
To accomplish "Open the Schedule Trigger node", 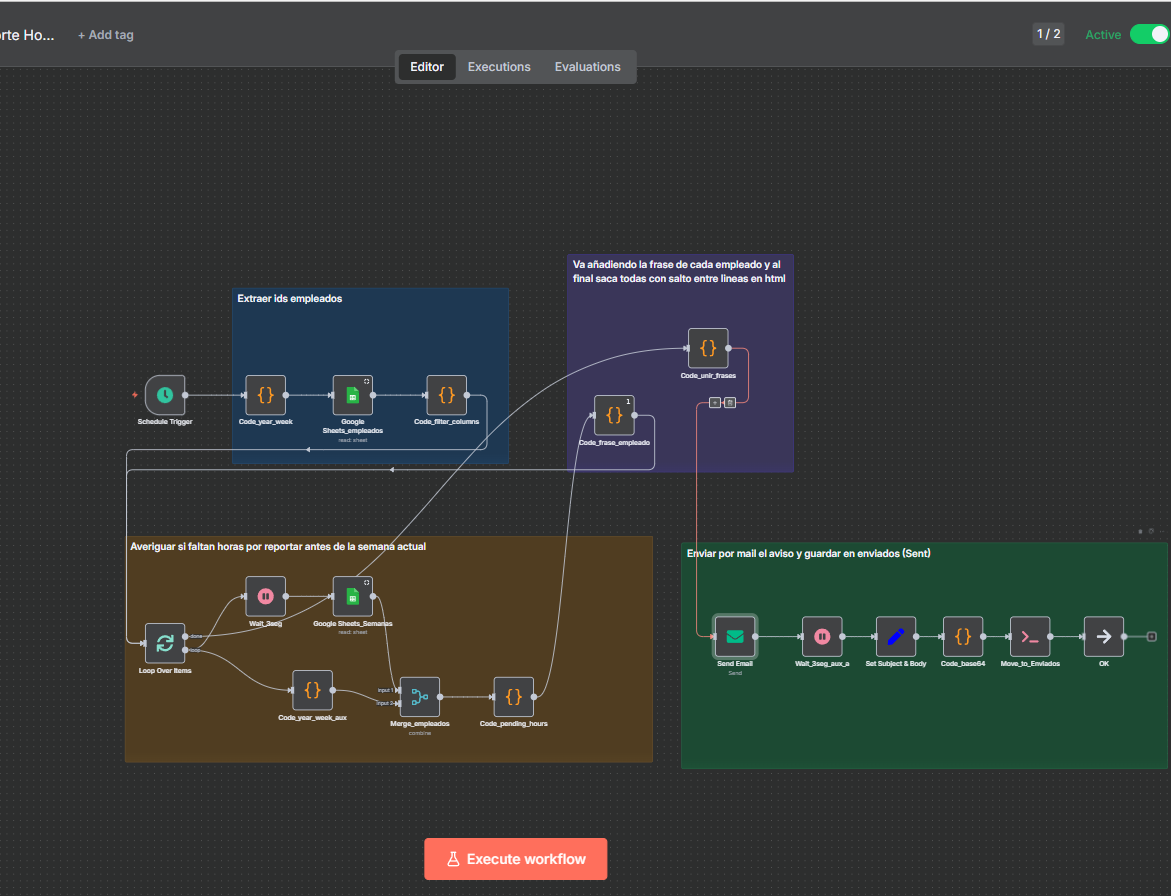I will [x=165, y=395].
